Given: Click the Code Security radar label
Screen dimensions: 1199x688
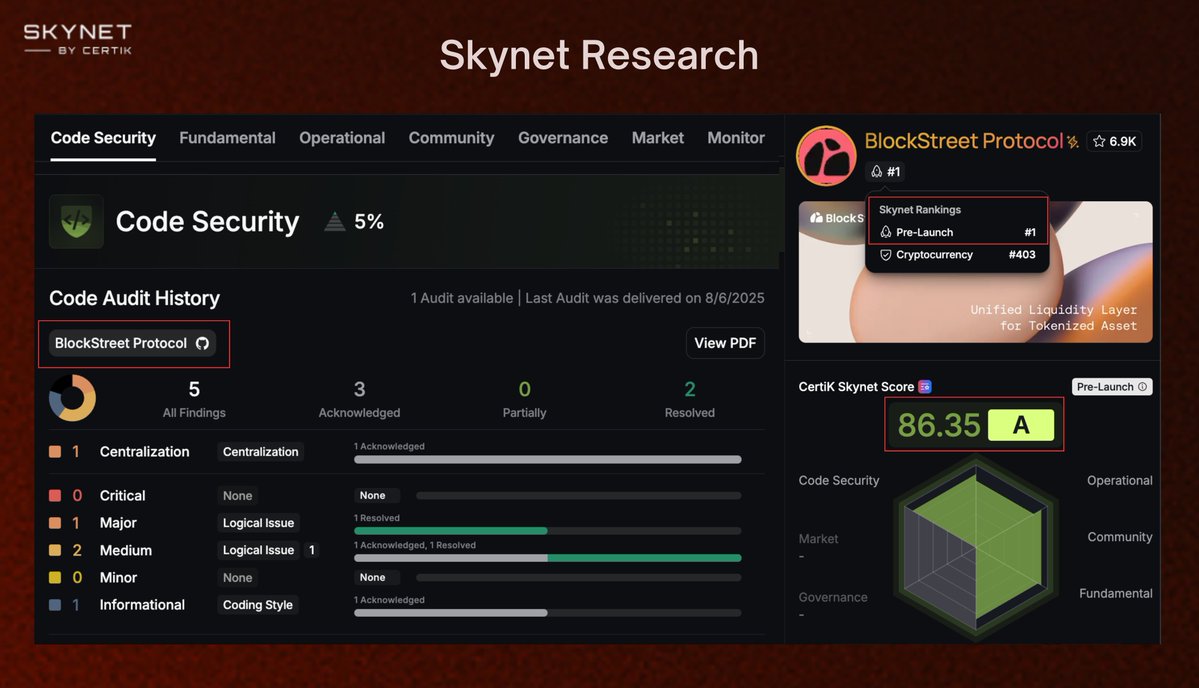Looking at the screenshot, I should [839, 481].
